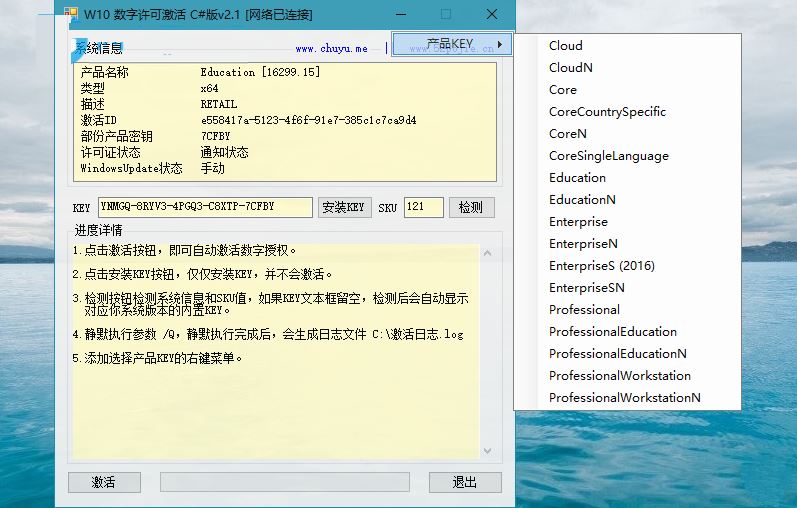
Task: Click instruction line 1 about 激活按钮
Action: (184, 250)
